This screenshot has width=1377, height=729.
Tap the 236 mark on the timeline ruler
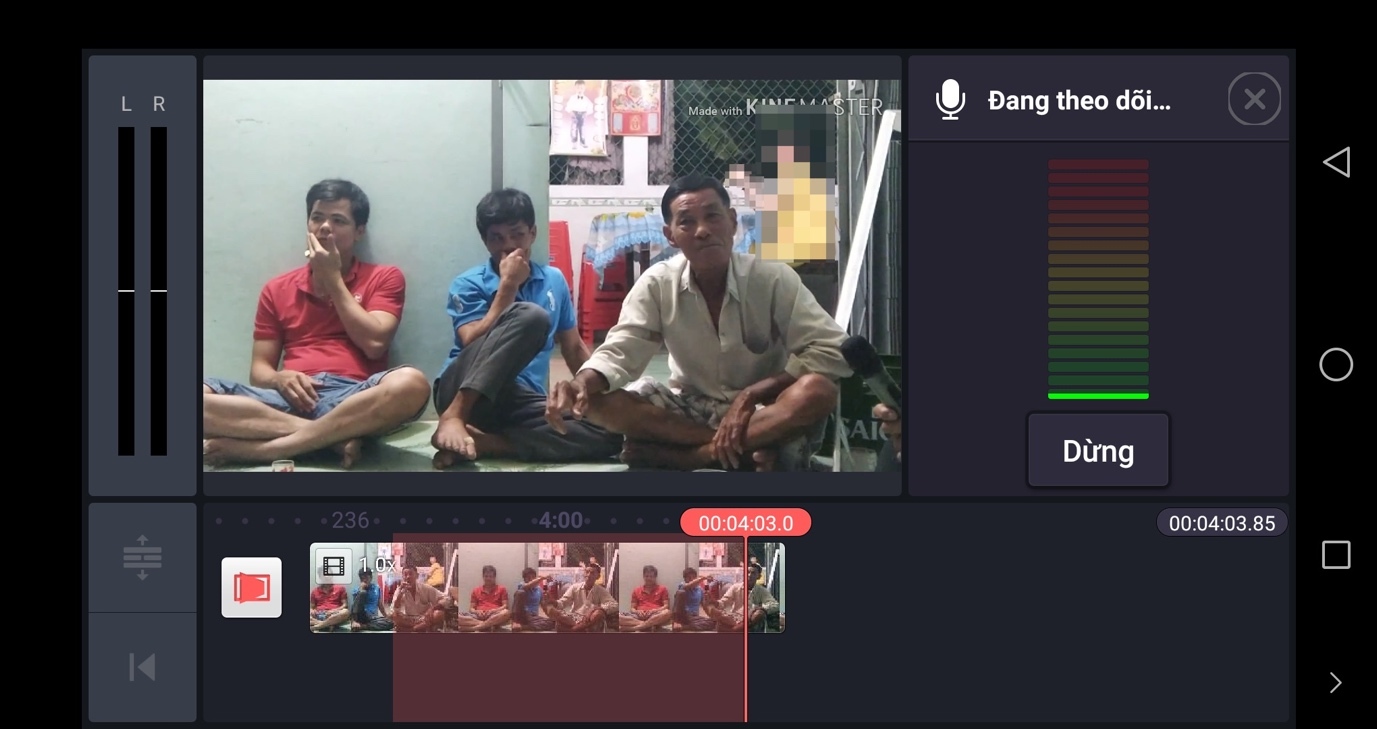coord(350,521)
